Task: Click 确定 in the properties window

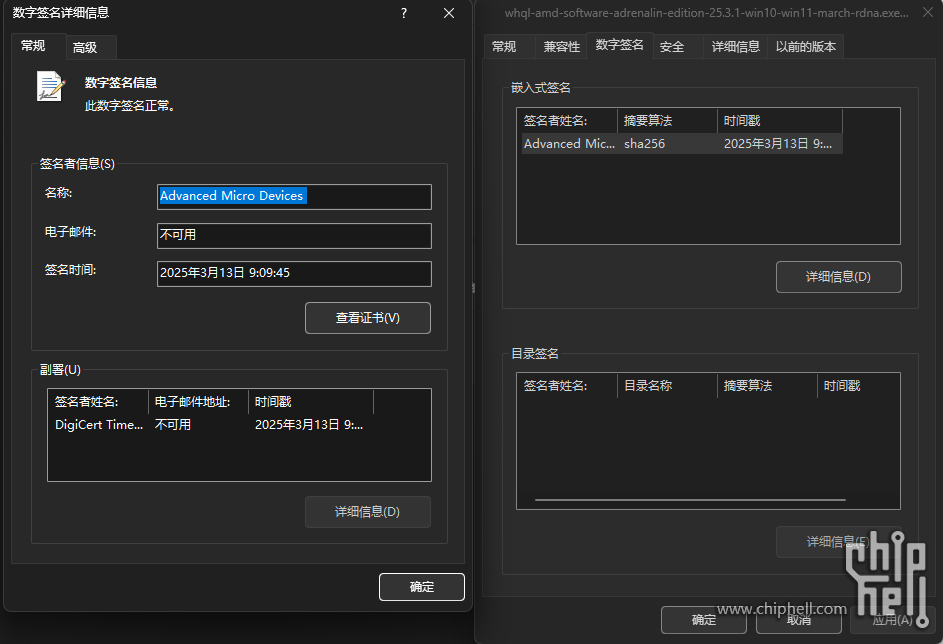Action: pyautogui.click(x=704, y=620)
